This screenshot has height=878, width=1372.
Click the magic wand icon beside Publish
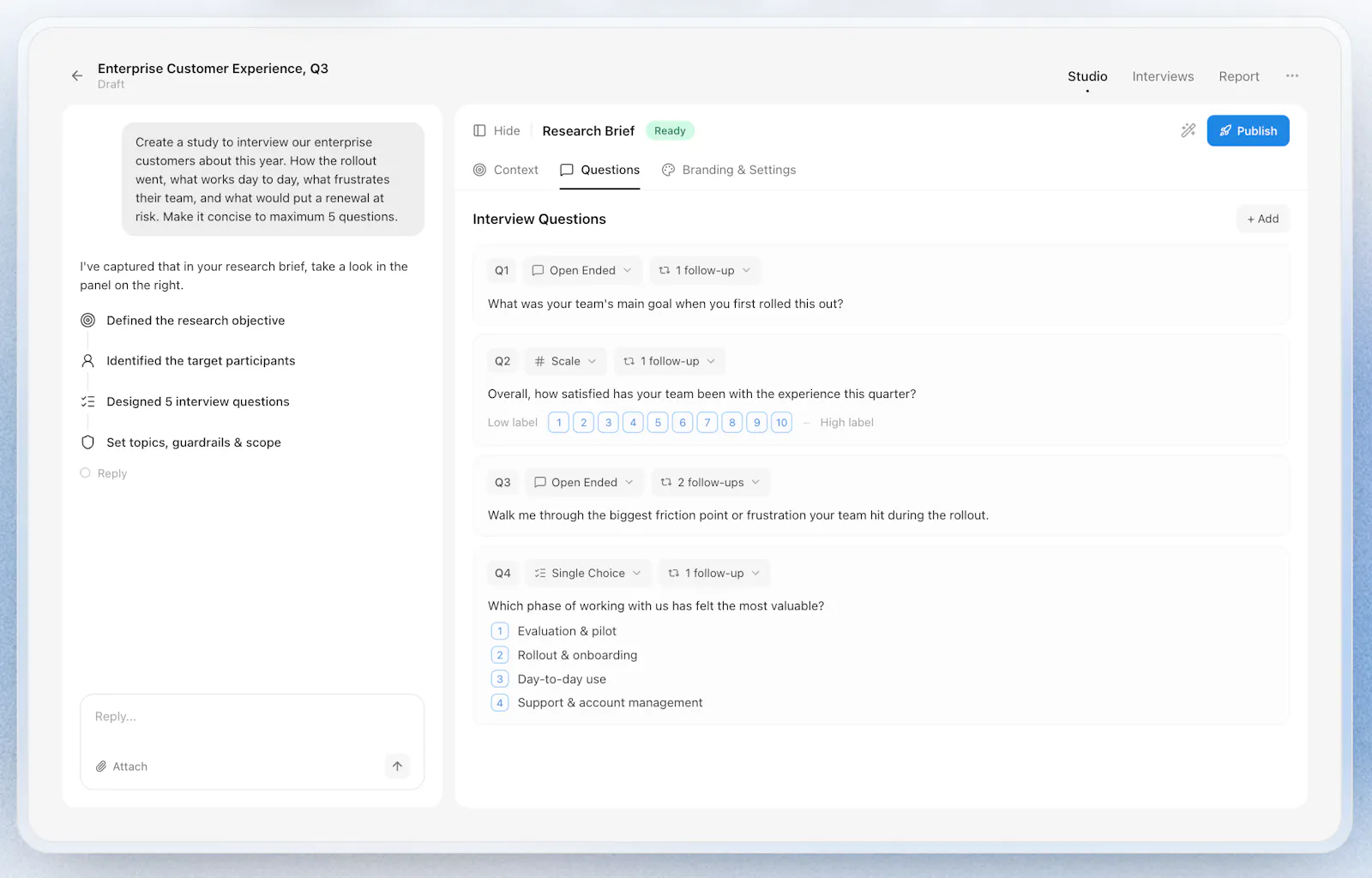click(x=1188, y=130)
